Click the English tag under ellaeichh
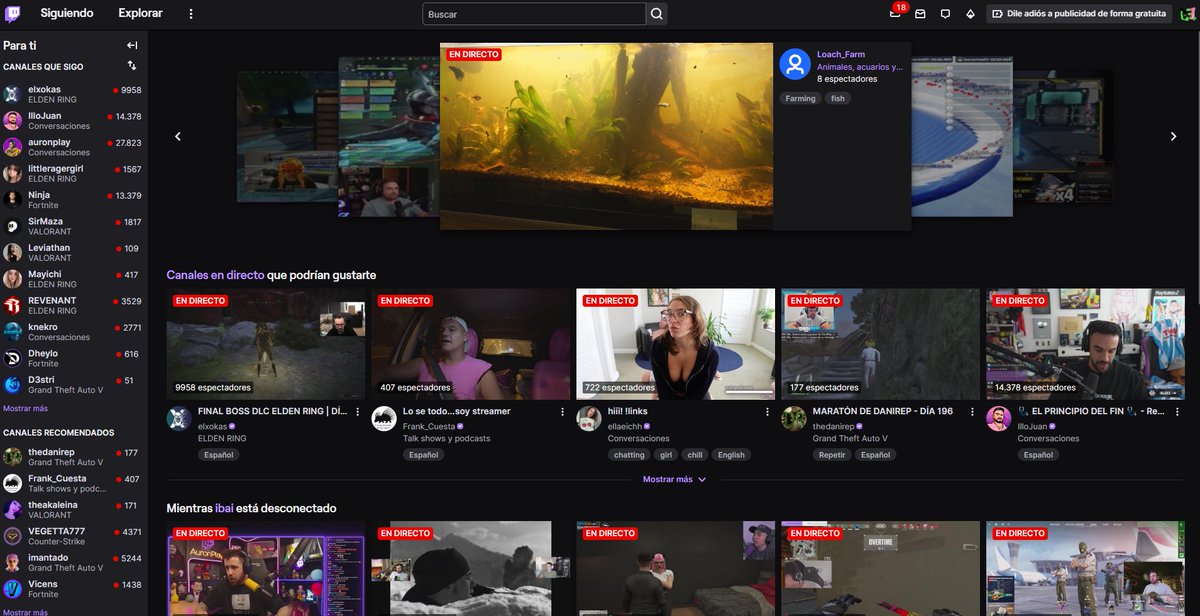Image resolution: width=1200 pixels, height=616 pixels. pos(731,455)
